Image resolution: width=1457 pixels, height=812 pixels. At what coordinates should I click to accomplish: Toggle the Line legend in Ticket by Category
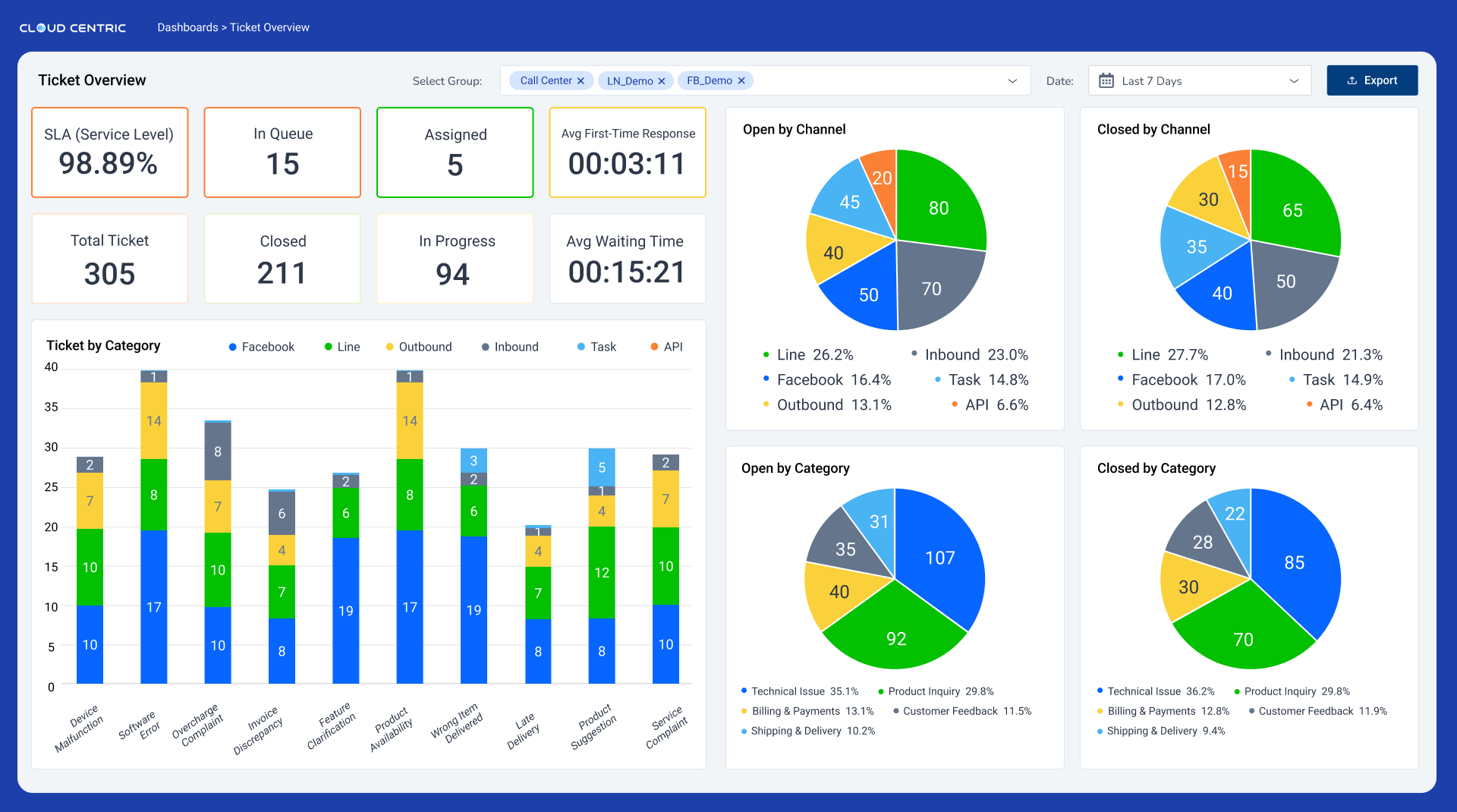pos(342,347)
